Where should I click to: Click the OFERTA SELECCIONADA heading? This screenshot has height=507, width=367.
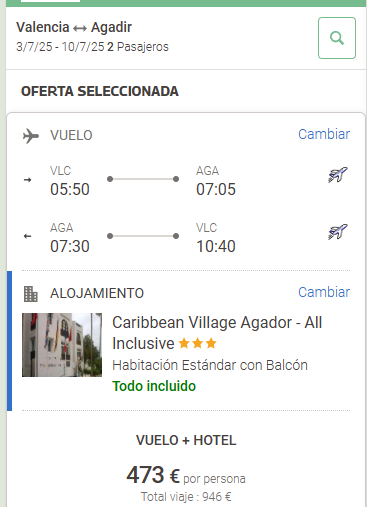coord(100,91)
